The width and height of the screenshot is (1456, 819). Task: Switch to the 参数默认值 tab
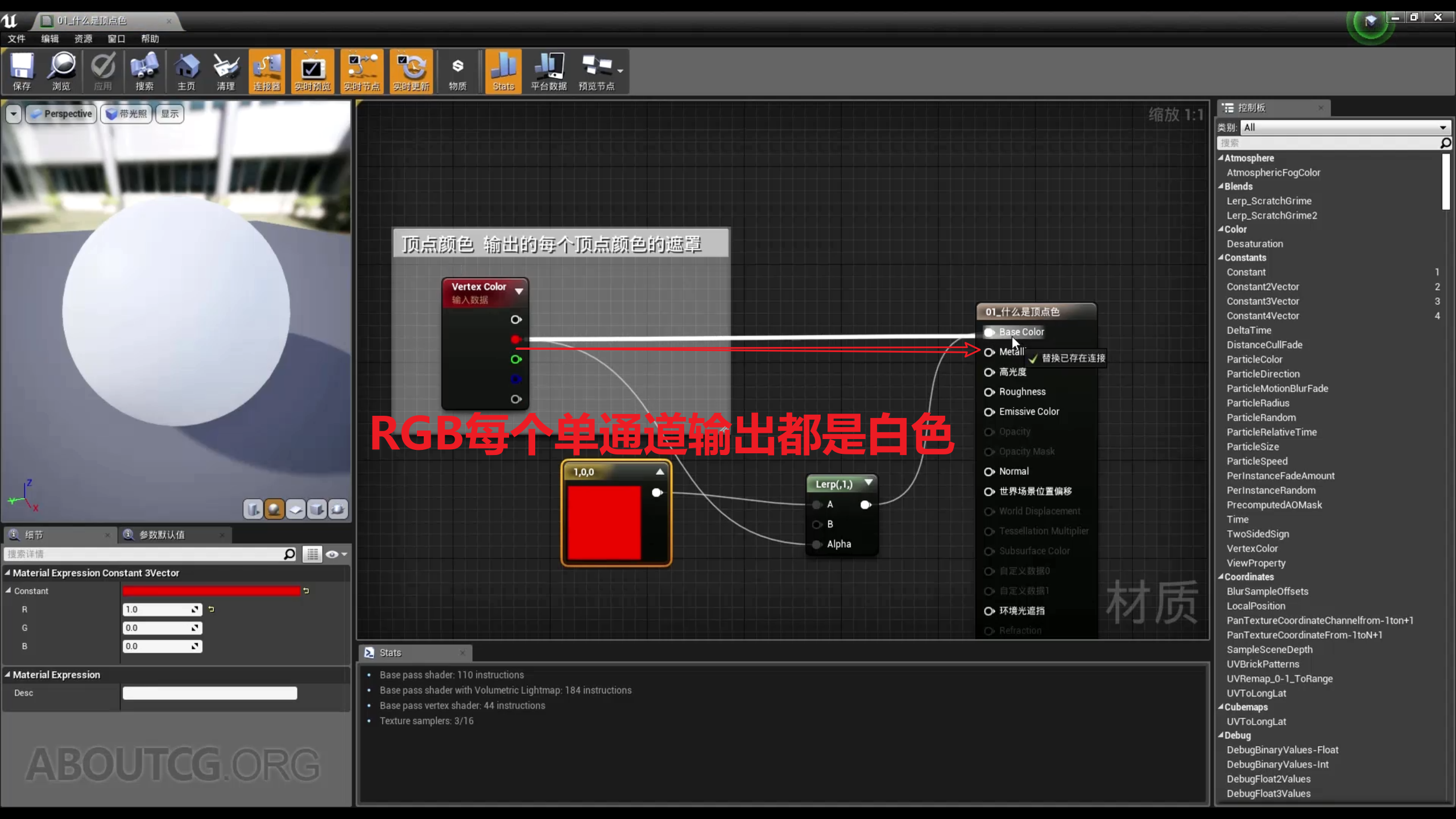162,535
